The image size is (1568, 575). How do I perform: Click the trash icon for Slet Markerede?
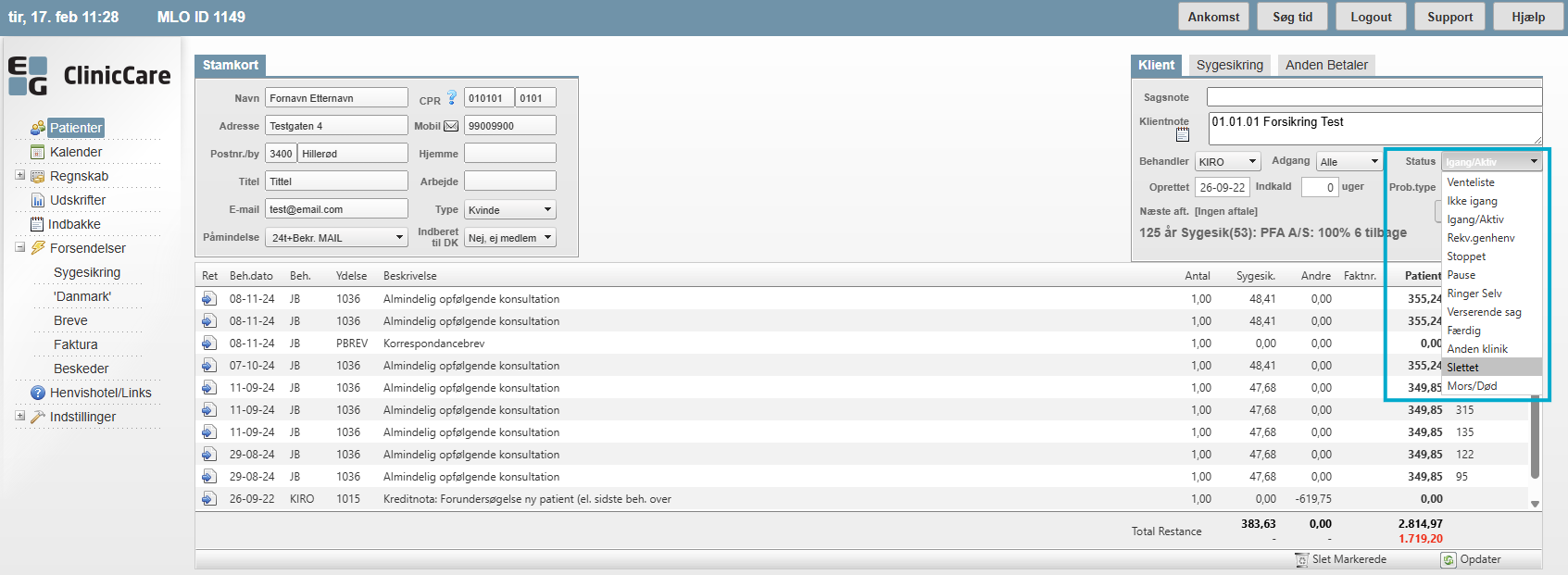1301,559
